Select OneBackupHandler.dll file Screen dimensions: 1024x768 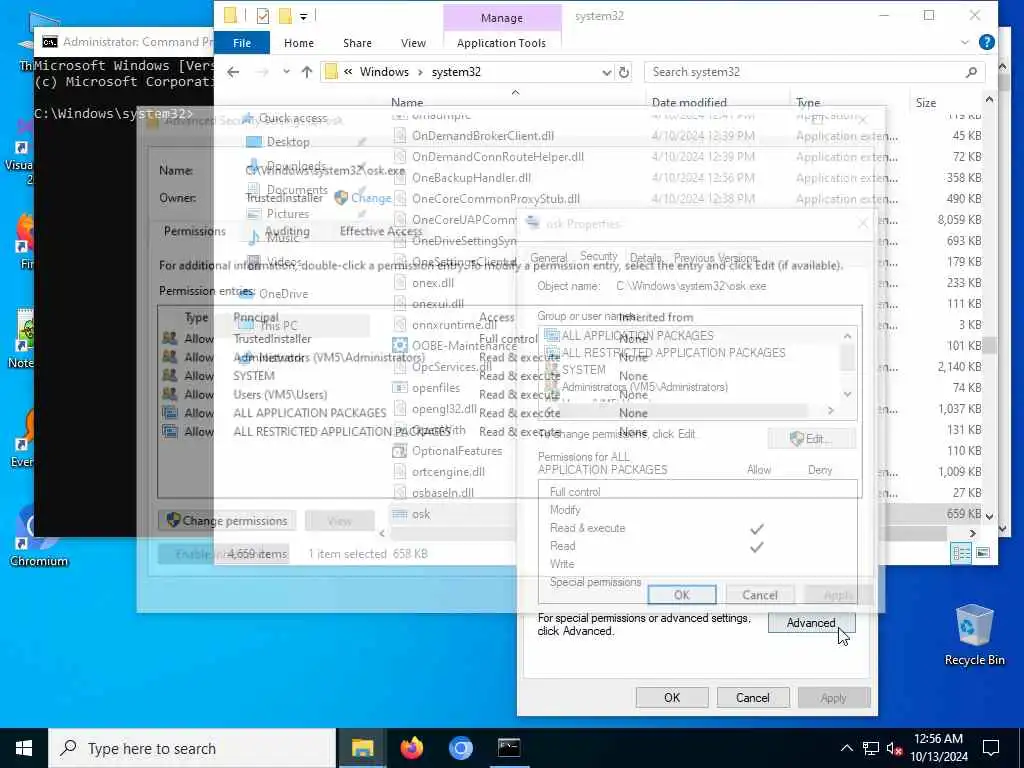coord(471,178)
